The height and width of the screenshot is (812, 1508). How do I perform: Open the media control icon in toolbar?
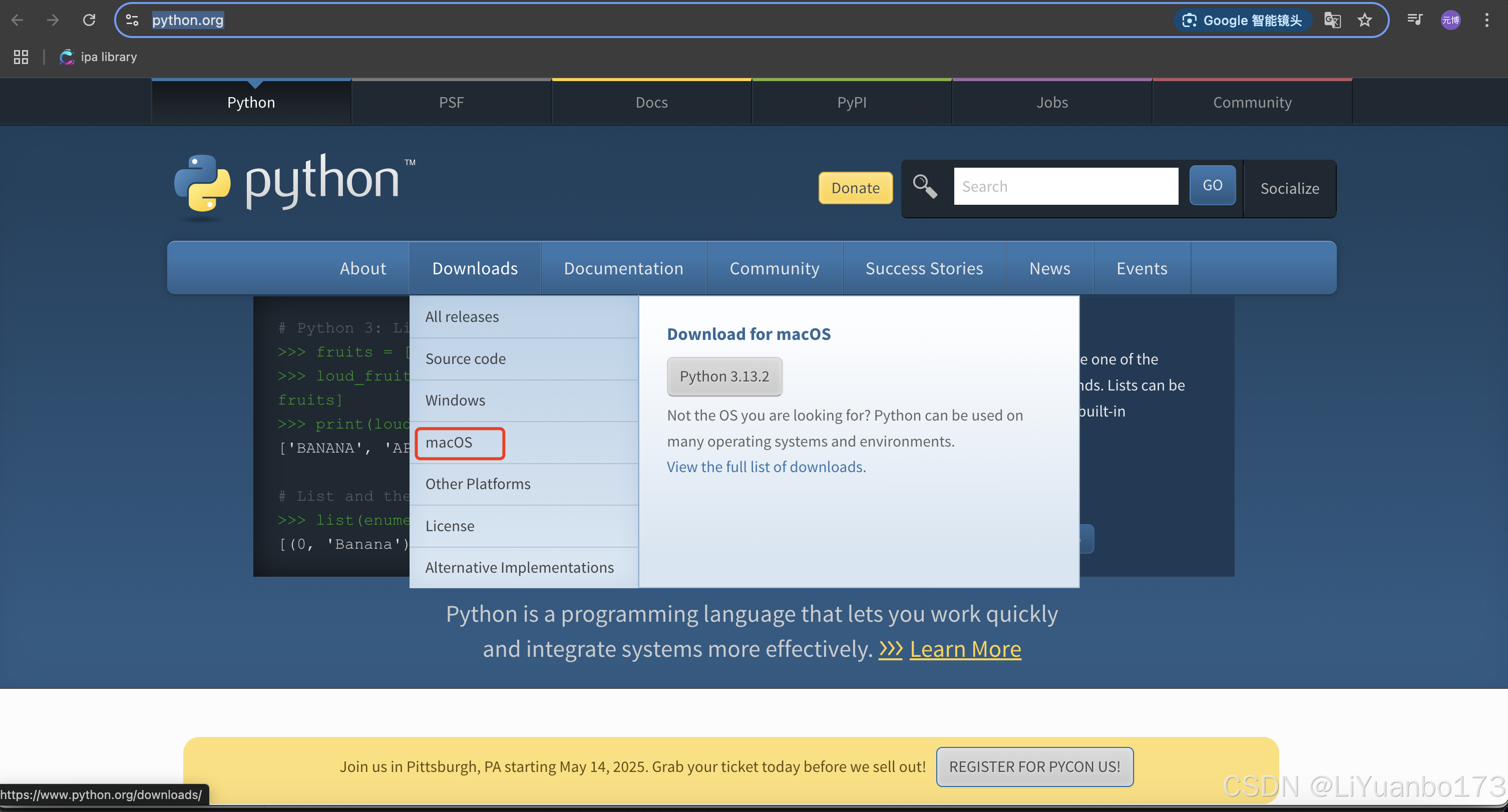[1414, 21]
